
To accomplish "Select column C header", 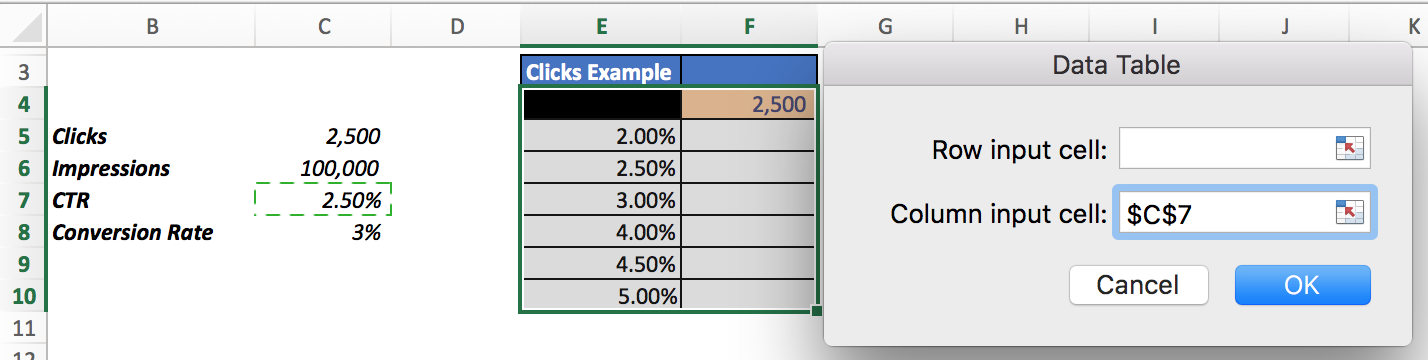I will tap(324, 28).
